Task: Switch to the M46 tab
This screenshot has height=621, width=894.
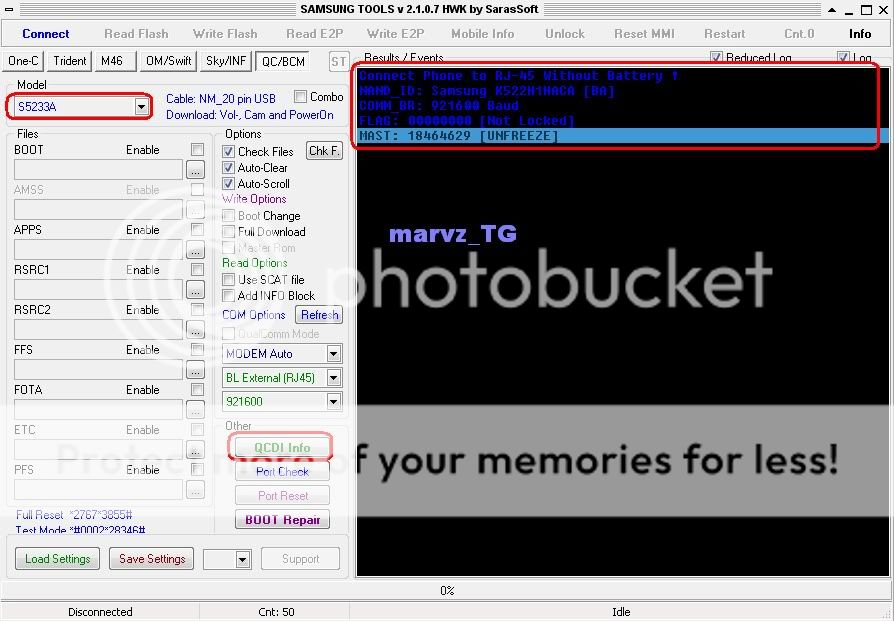Action: click(116, 61)
